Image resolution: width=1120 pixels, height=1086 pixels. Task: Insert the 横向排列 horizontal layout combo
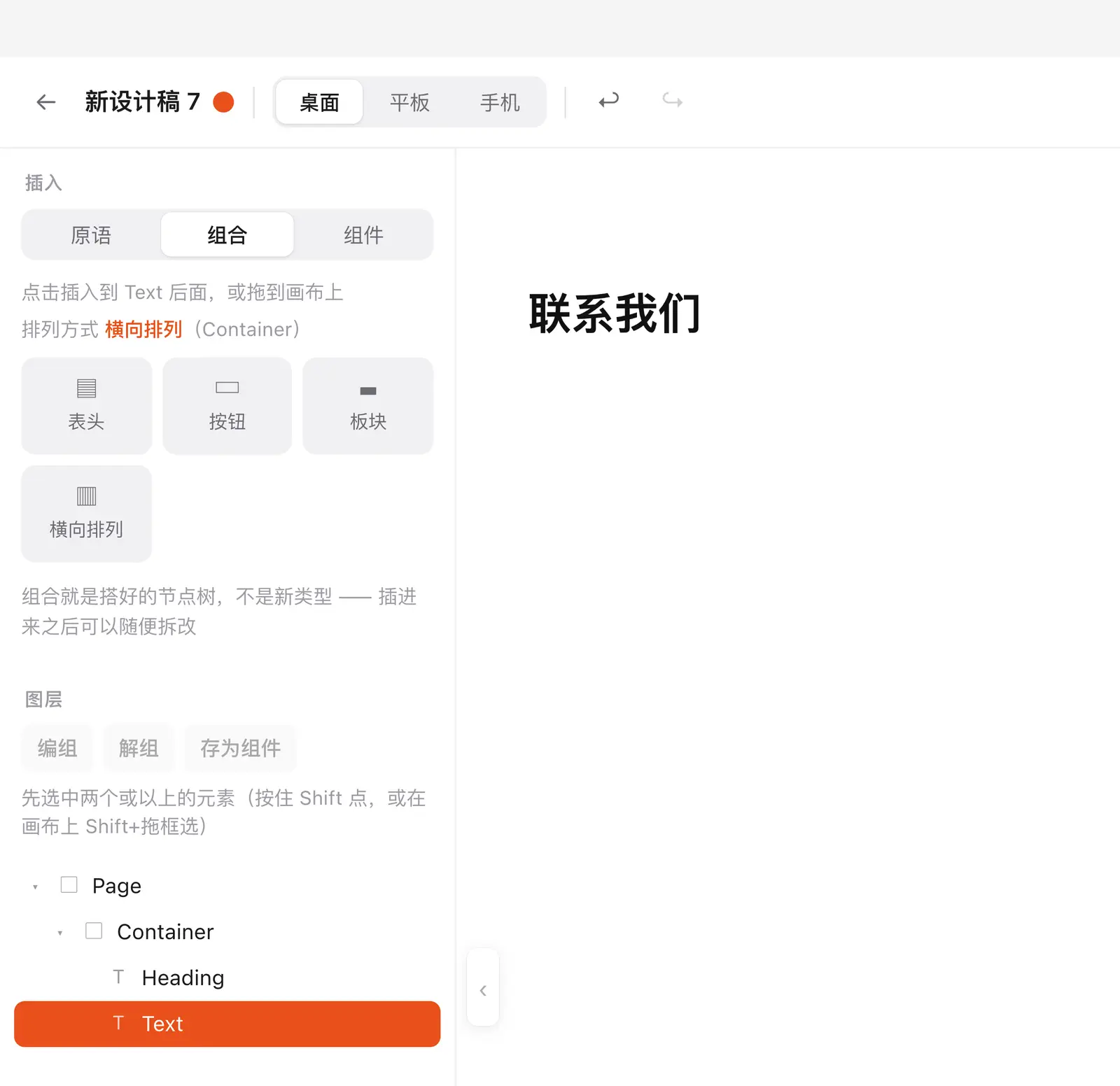87,514
